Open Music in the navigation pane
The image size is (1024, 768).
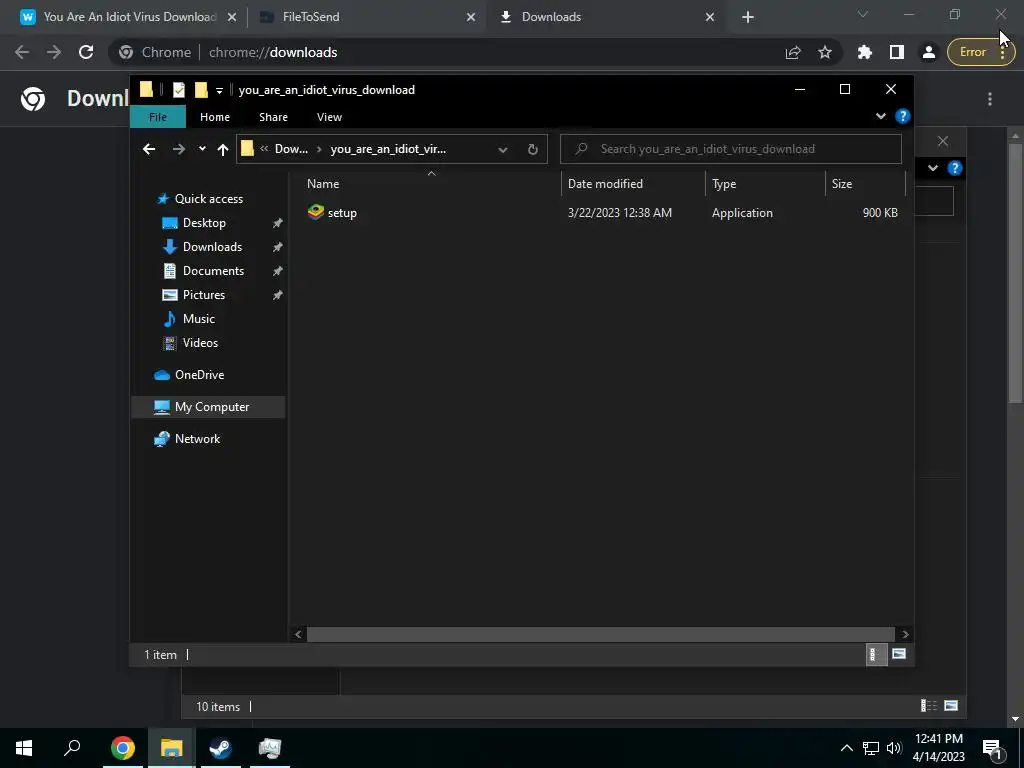[x=199, y=319]
